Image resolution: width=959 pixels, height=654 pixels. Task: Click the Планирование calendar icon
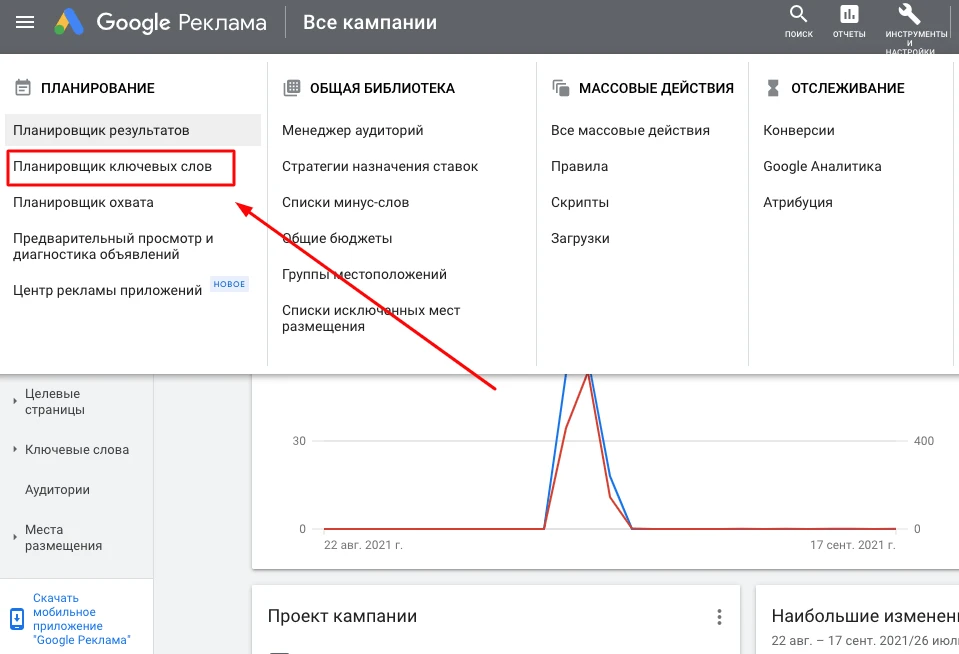tap(23, 88)
